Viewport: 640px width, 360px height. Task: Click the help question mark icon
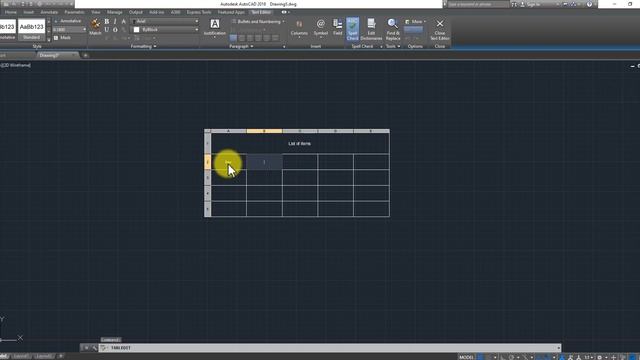[589, 4]
